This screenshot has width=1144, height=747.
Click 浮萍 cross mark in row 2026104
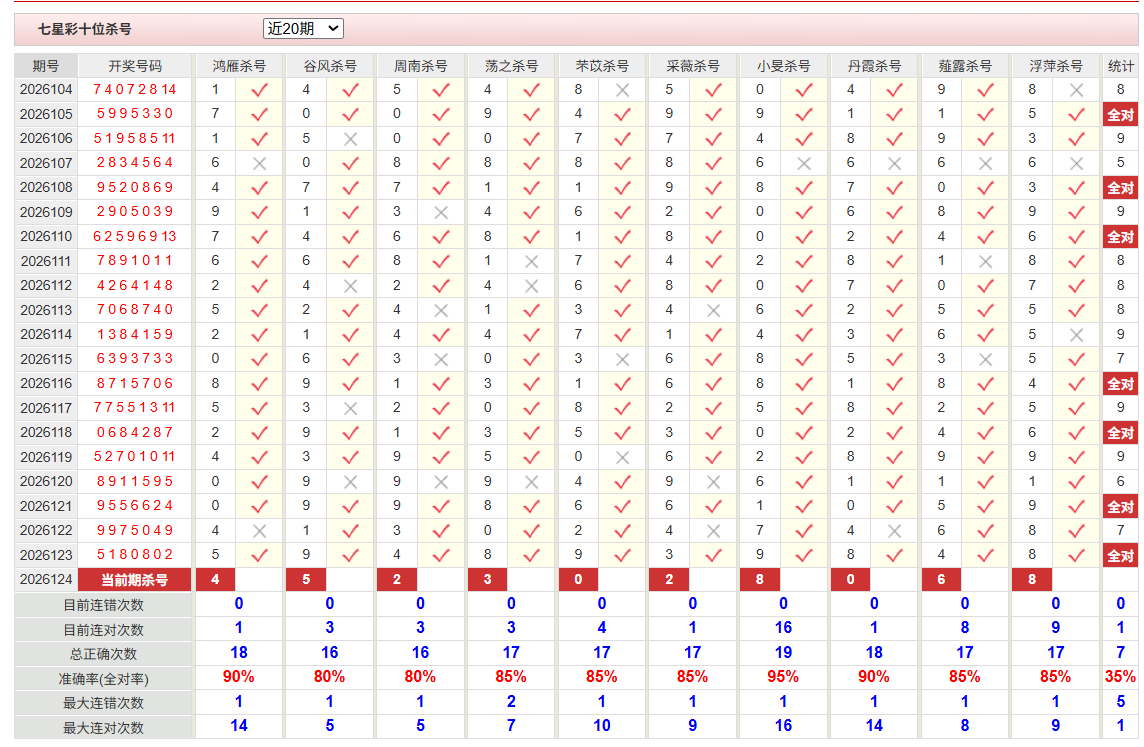tap(1076, 90)
